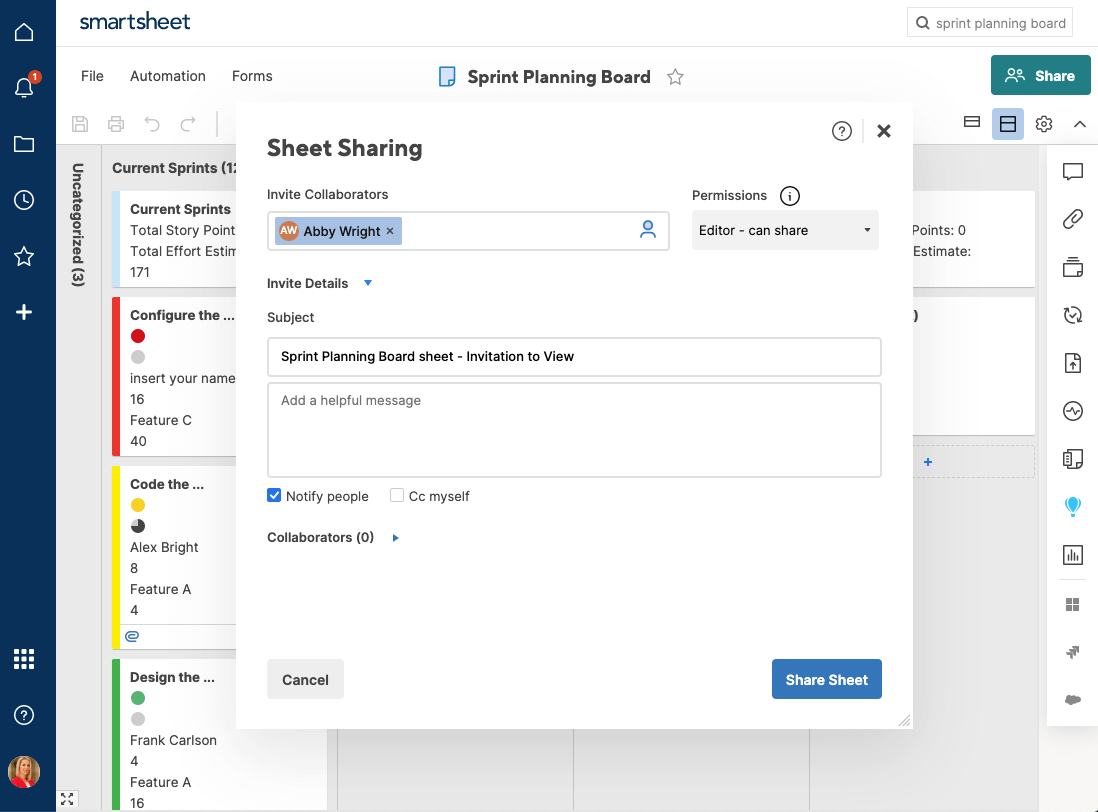Click the Permissions info icon
Viewport: 1098px width, 812px height.
tap(790, 196)
